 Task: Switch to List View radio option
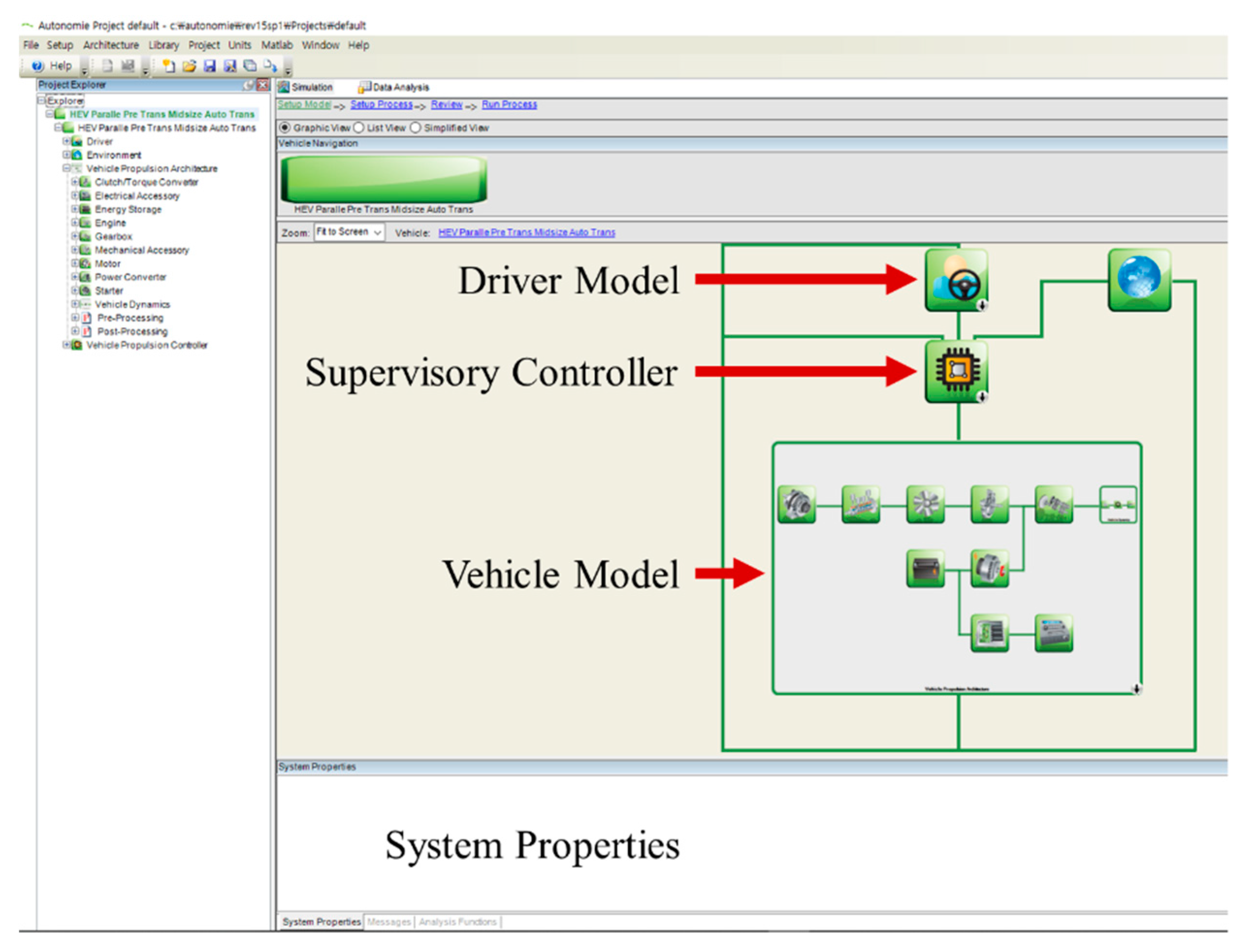tap(359, 127)
